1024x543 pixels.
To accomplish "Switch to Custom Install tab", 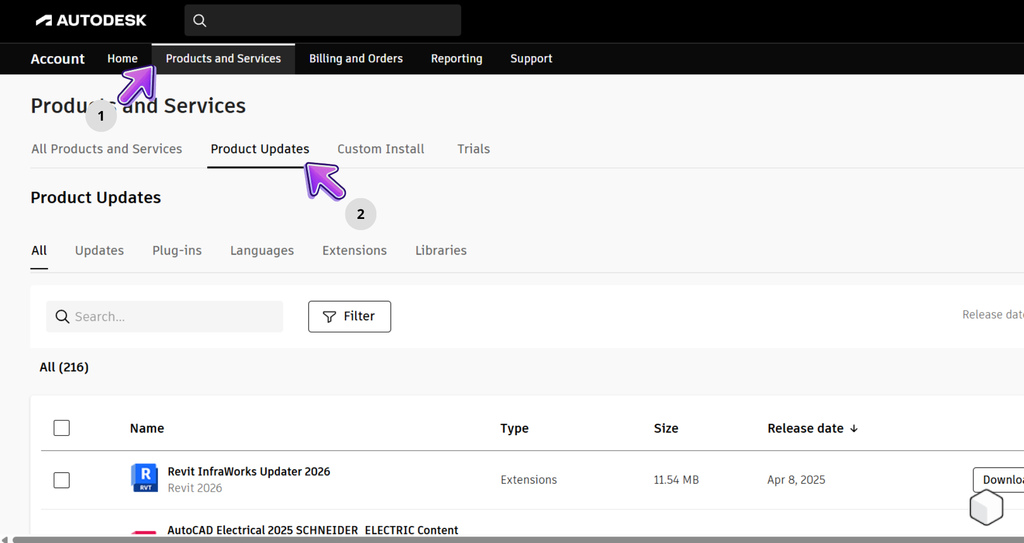I will [381, 149].
